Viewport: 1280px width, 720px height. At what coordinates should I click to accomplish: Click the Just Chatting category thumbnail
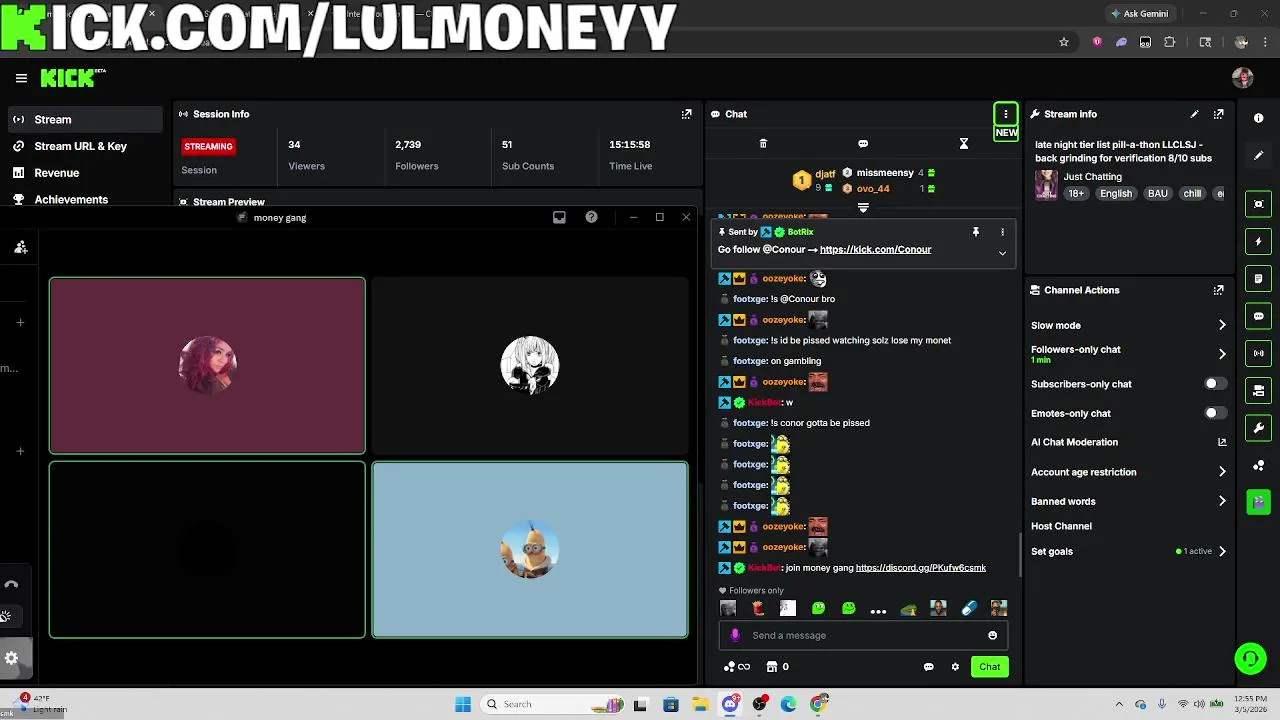tap(1046, 185)
